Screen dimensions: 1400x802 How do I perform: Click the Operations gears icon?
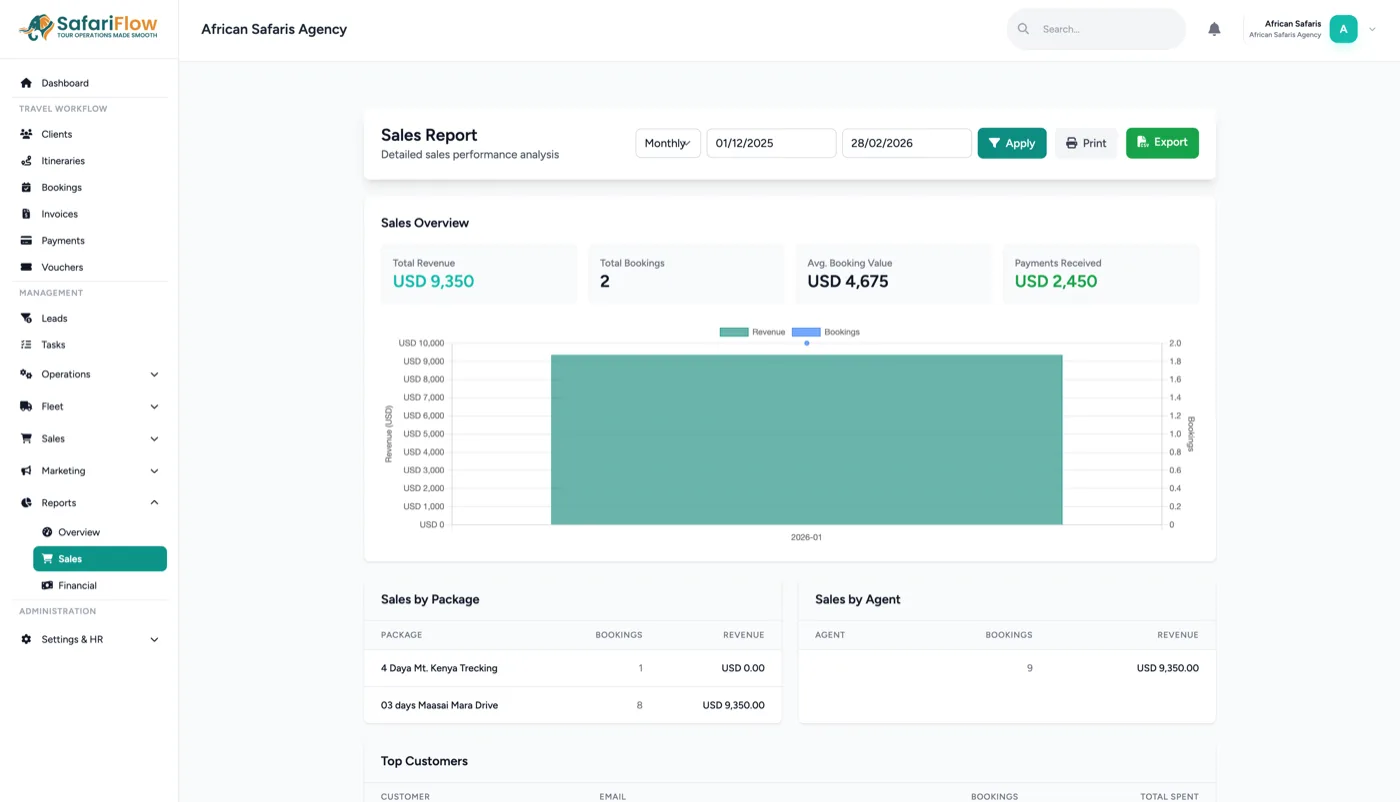pos(26,374)
